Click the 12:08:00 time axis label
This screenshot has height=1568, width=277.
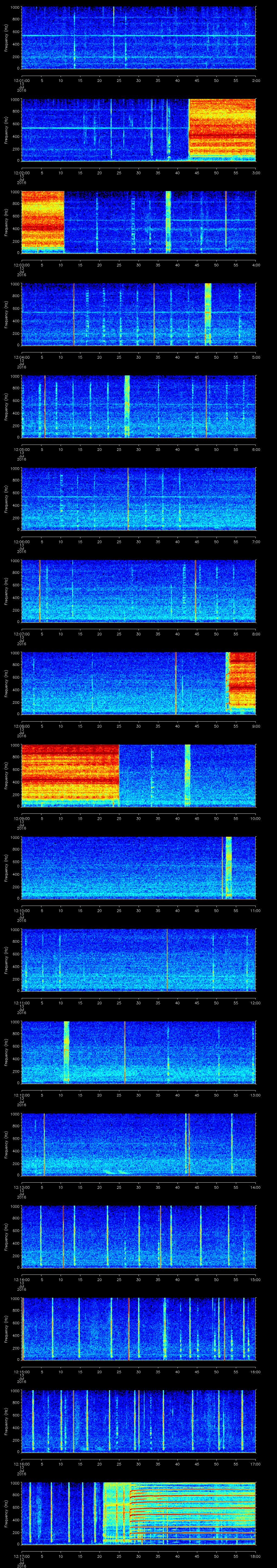click(x=21, y=726)
